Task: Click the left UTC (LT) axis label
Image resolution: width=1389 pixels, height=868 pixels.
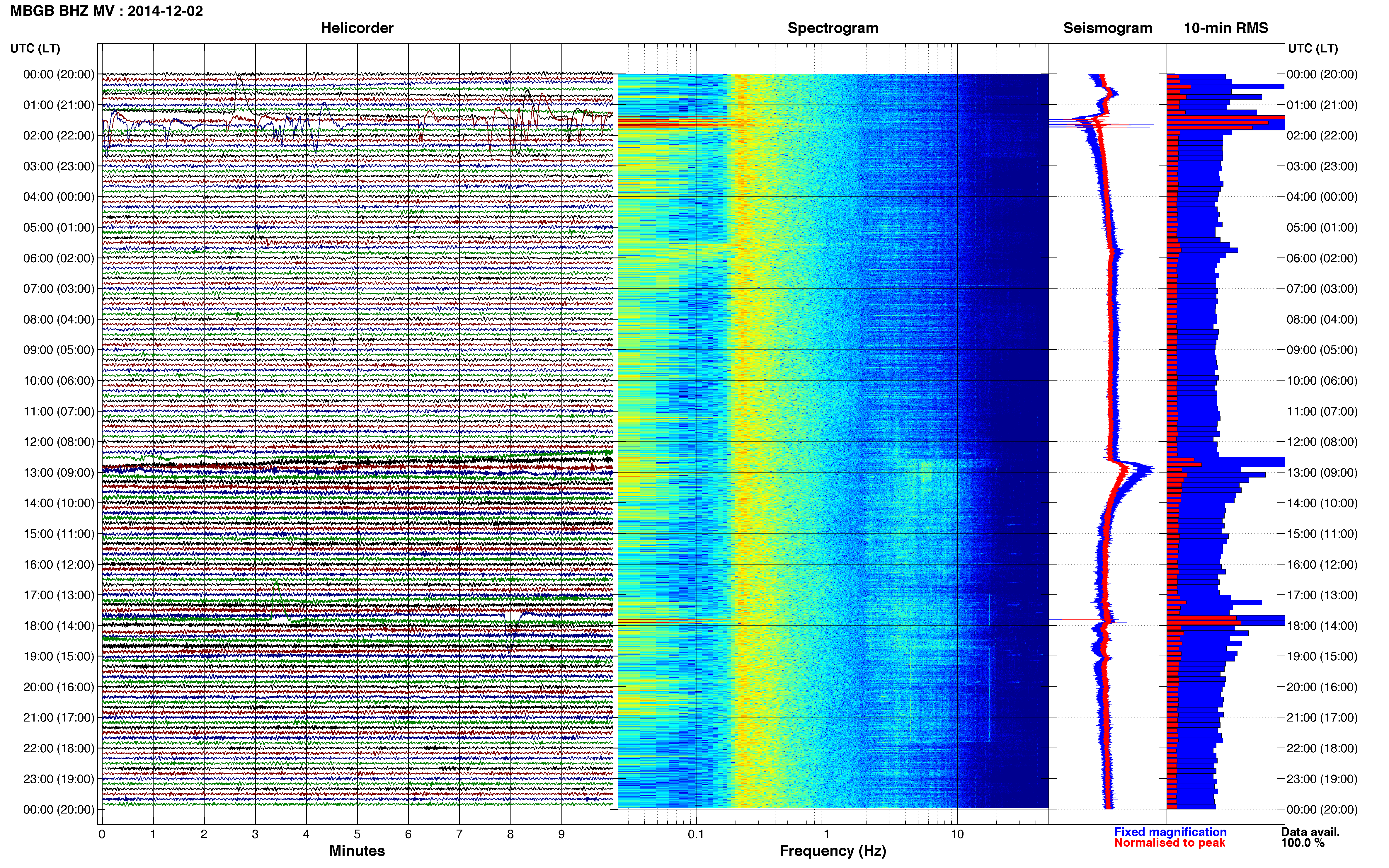Action: 35,48
